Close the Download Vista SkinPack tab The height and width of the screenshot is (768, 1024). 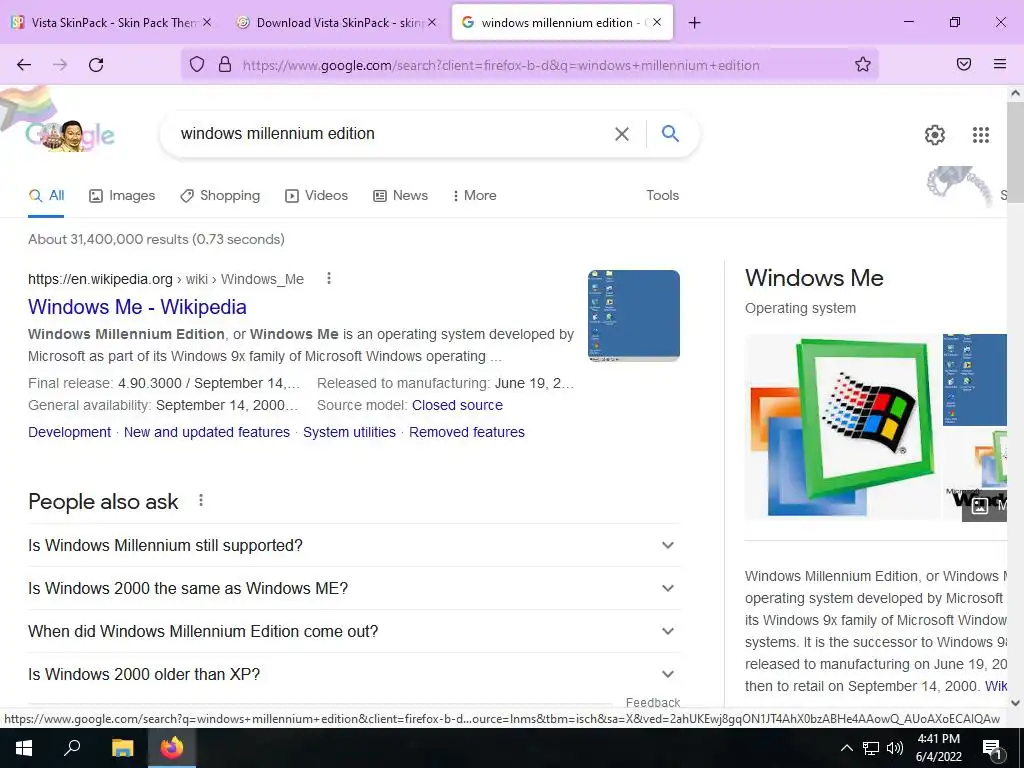click(432, 22)
